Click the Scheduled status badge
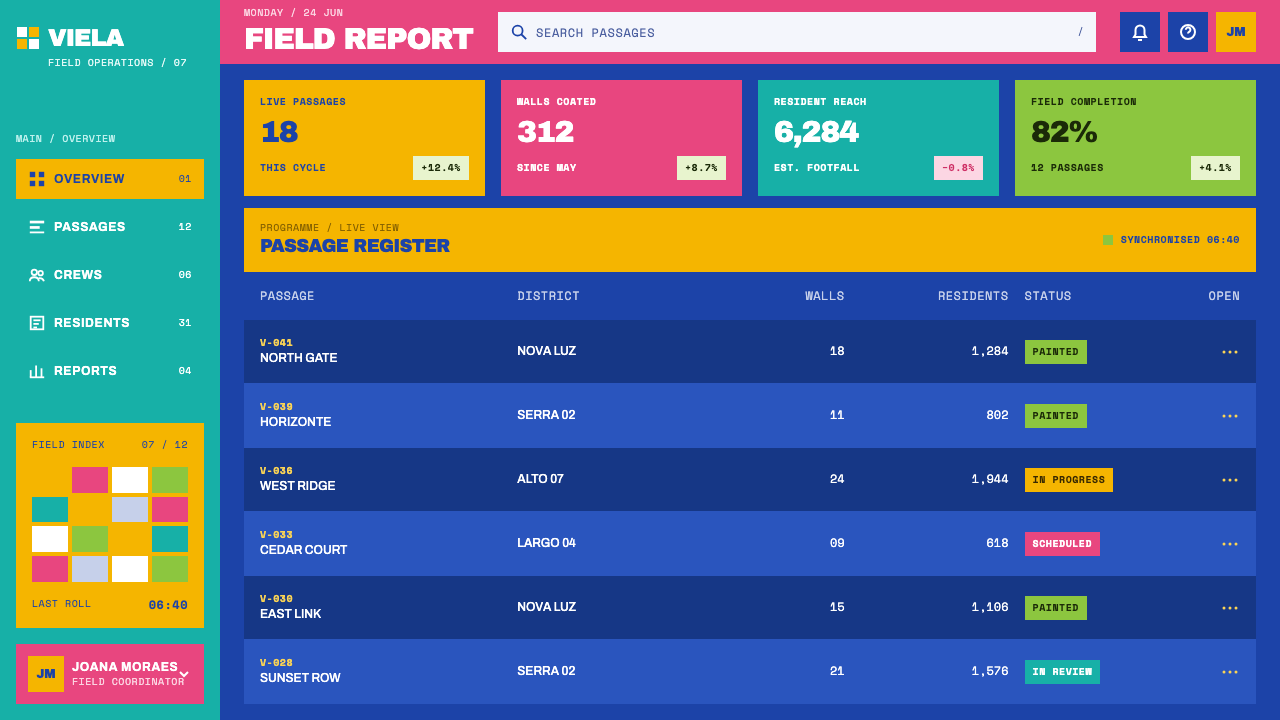The width and height of the screenshot is (1280, 720). pyautogui.click(x=1062, y=544)
